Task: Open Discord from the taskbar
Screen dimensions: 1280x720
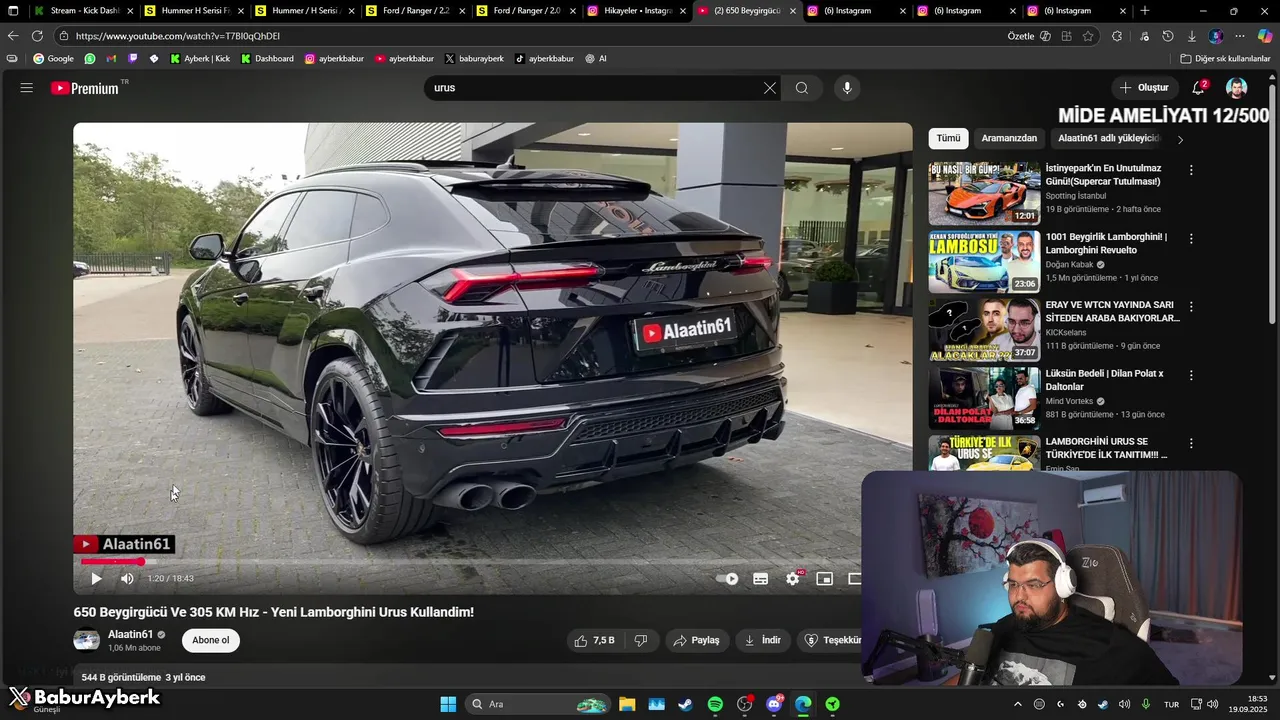Action: tap(774, 704)
